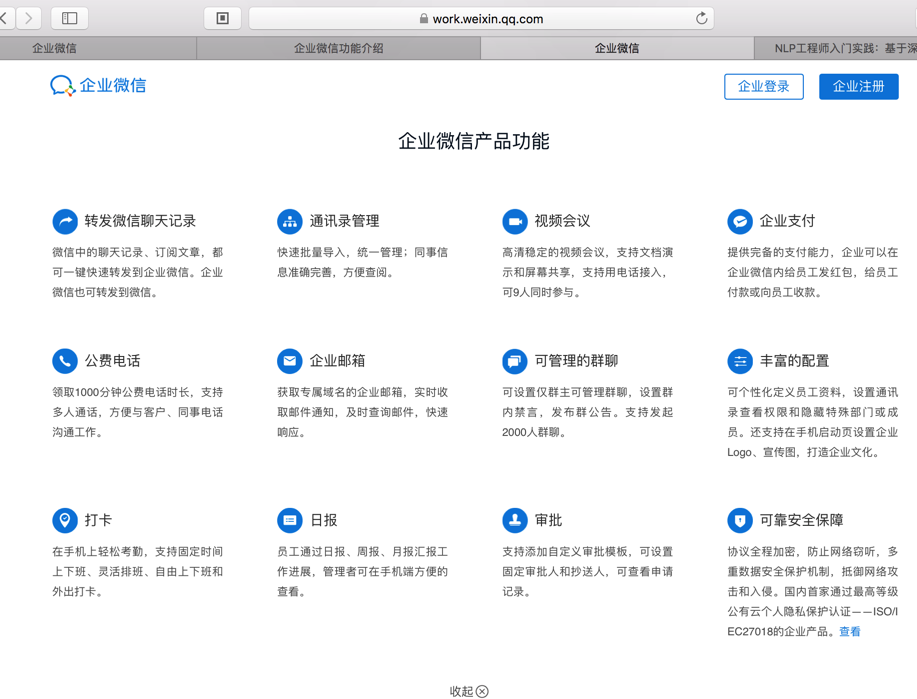Click the 打卡 heading
The width and height of the screenshot is (917, 699).
click(98, 520)
